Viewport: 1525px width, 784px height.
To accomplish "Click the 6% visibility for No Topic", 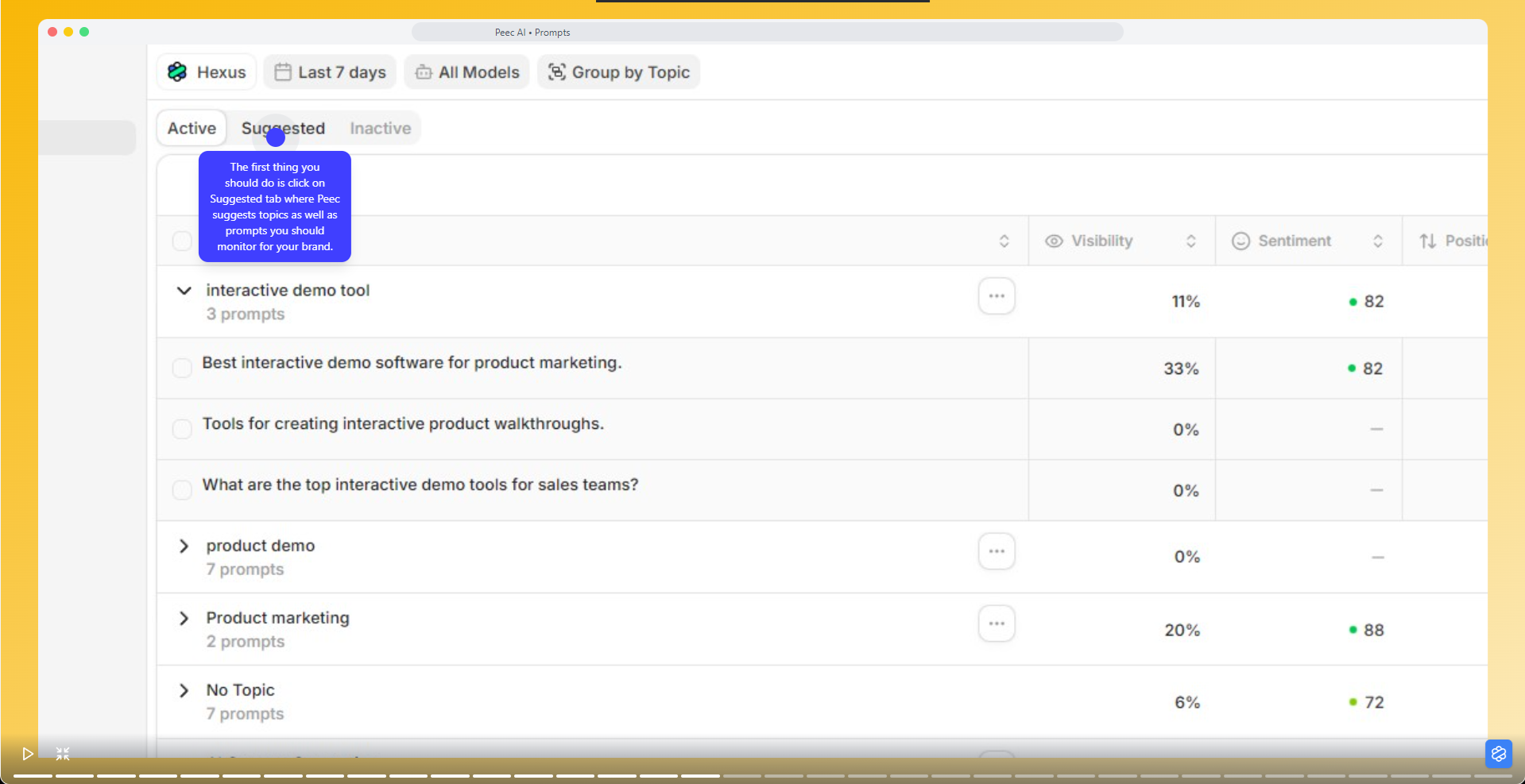I will point(1187,703).
